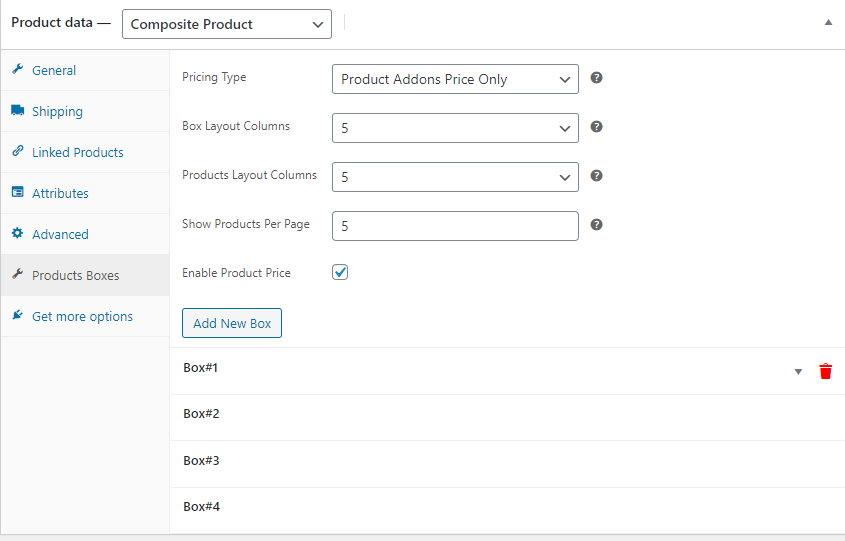This screenshot has width=845, height=541.
Task: Select the Products Boxes tab
Action: point(85,275)
